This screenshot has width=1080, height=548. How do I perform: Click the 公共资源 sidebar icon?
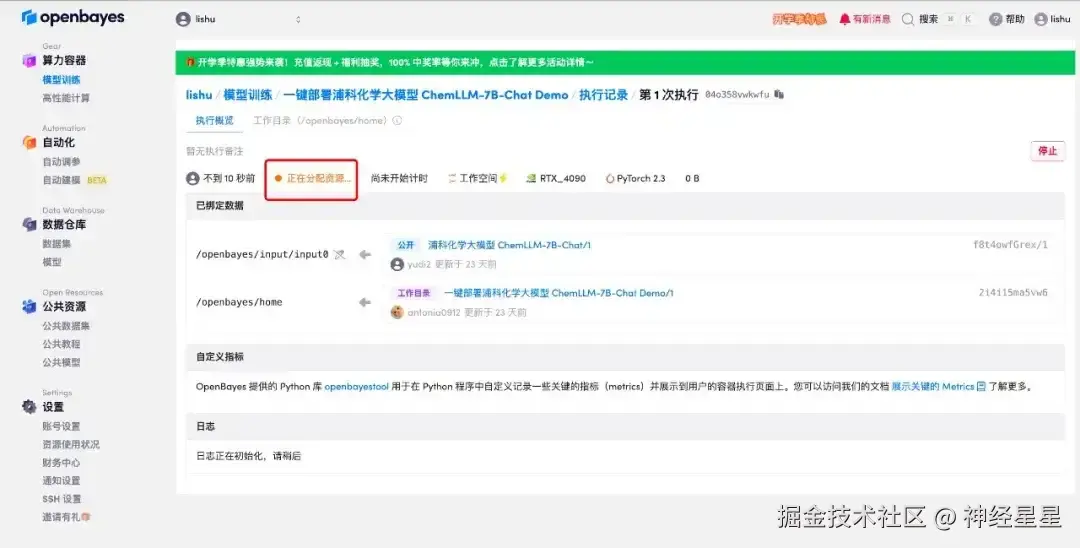(x=29, y=306)
